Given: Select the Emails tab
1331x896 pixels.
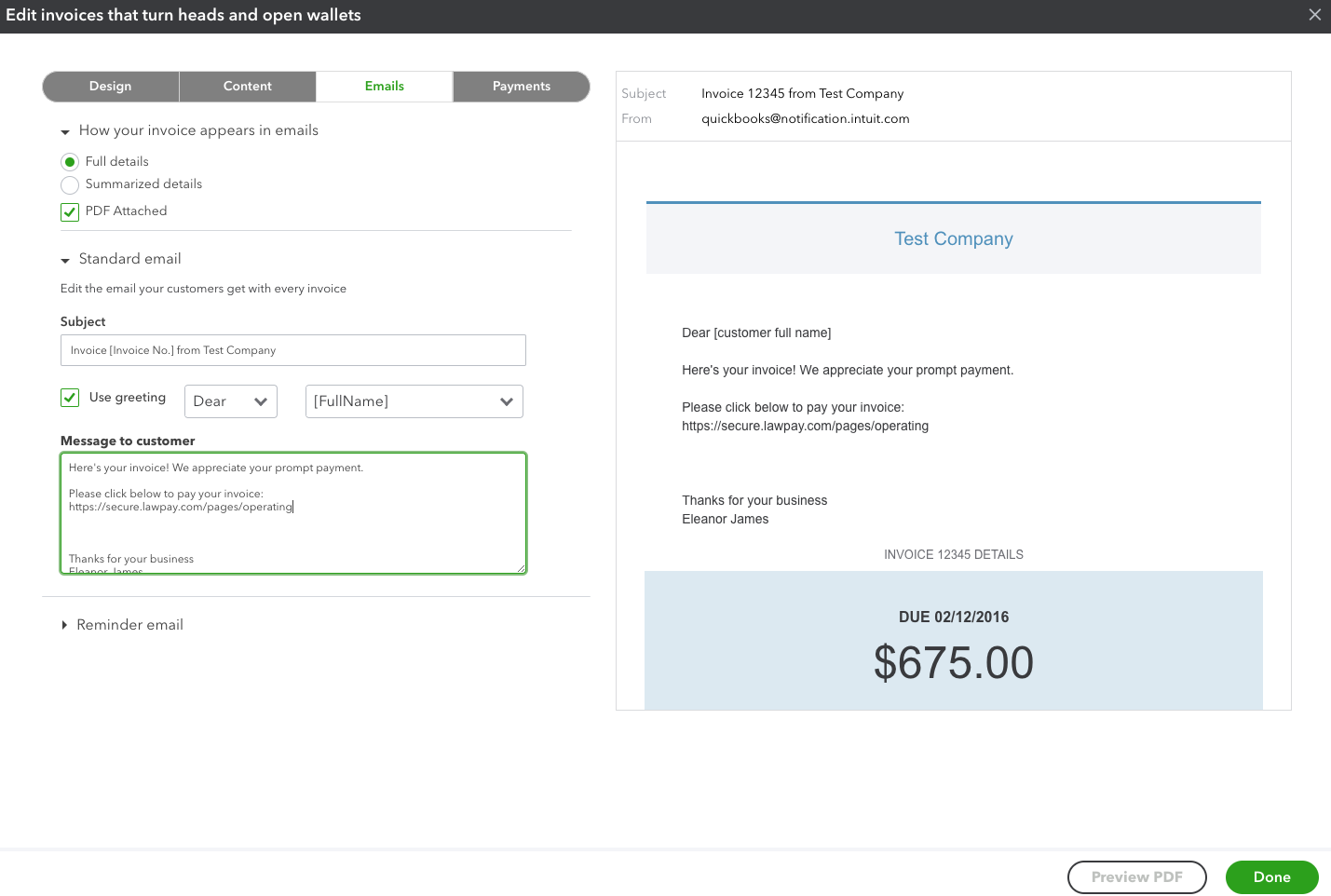Looking at the screenshot, I should click(385, 87).
